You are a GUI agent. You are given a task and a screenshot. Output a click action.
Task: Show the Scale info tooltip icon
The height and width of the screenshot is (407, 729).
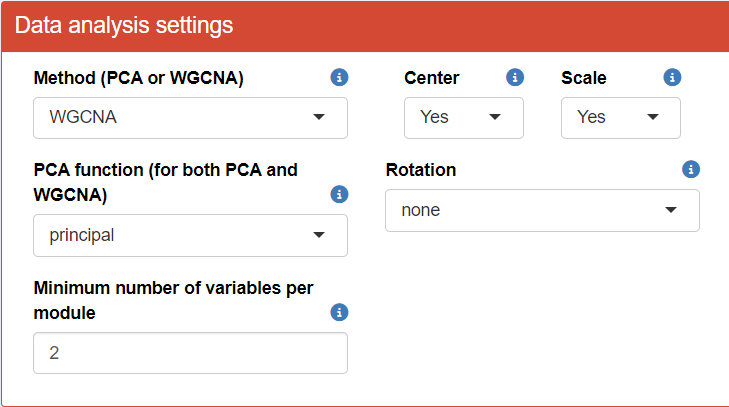pos(672,77)
